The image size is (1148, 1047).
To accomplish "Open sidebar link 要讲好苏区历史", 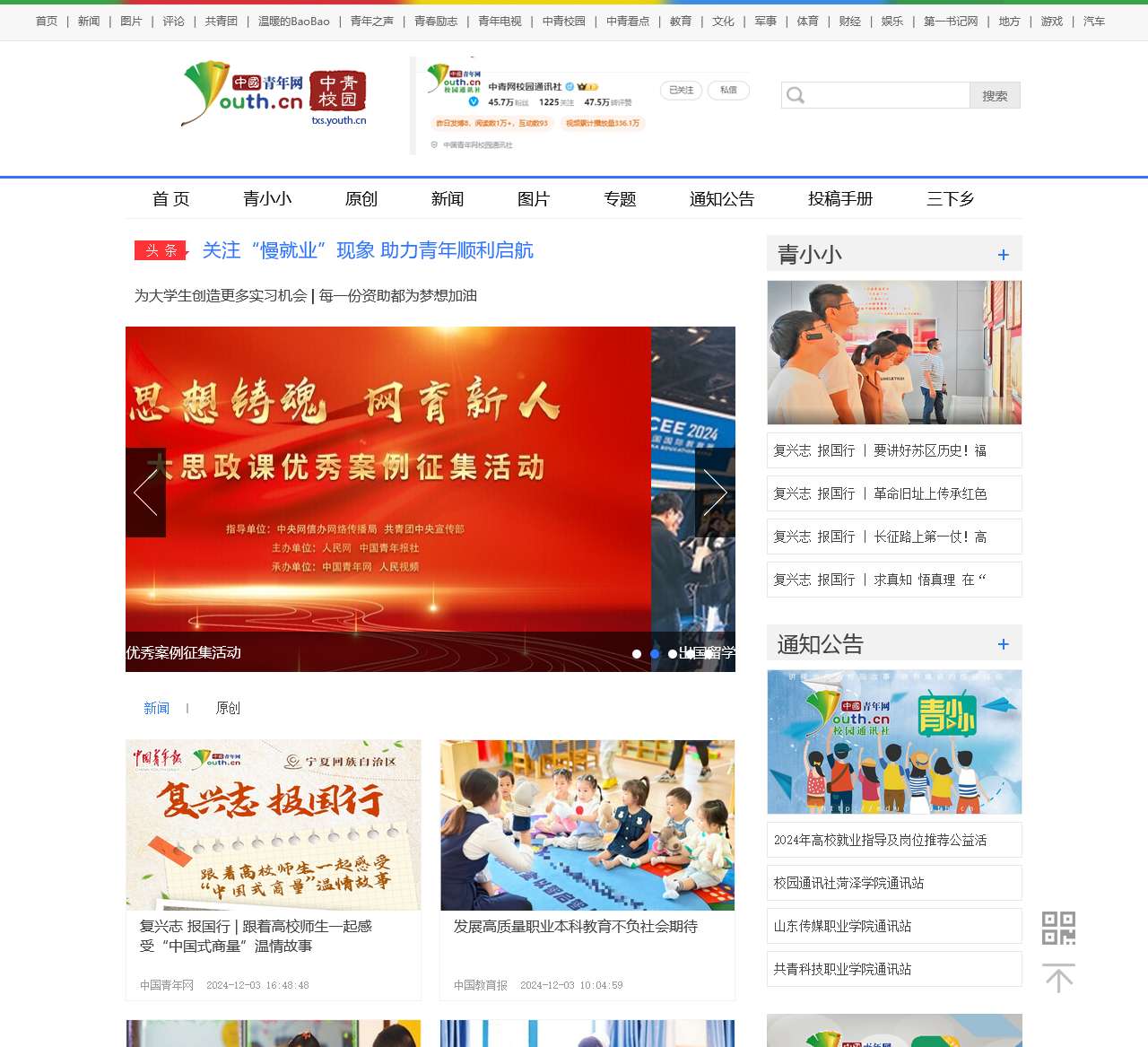I will 894,450.
